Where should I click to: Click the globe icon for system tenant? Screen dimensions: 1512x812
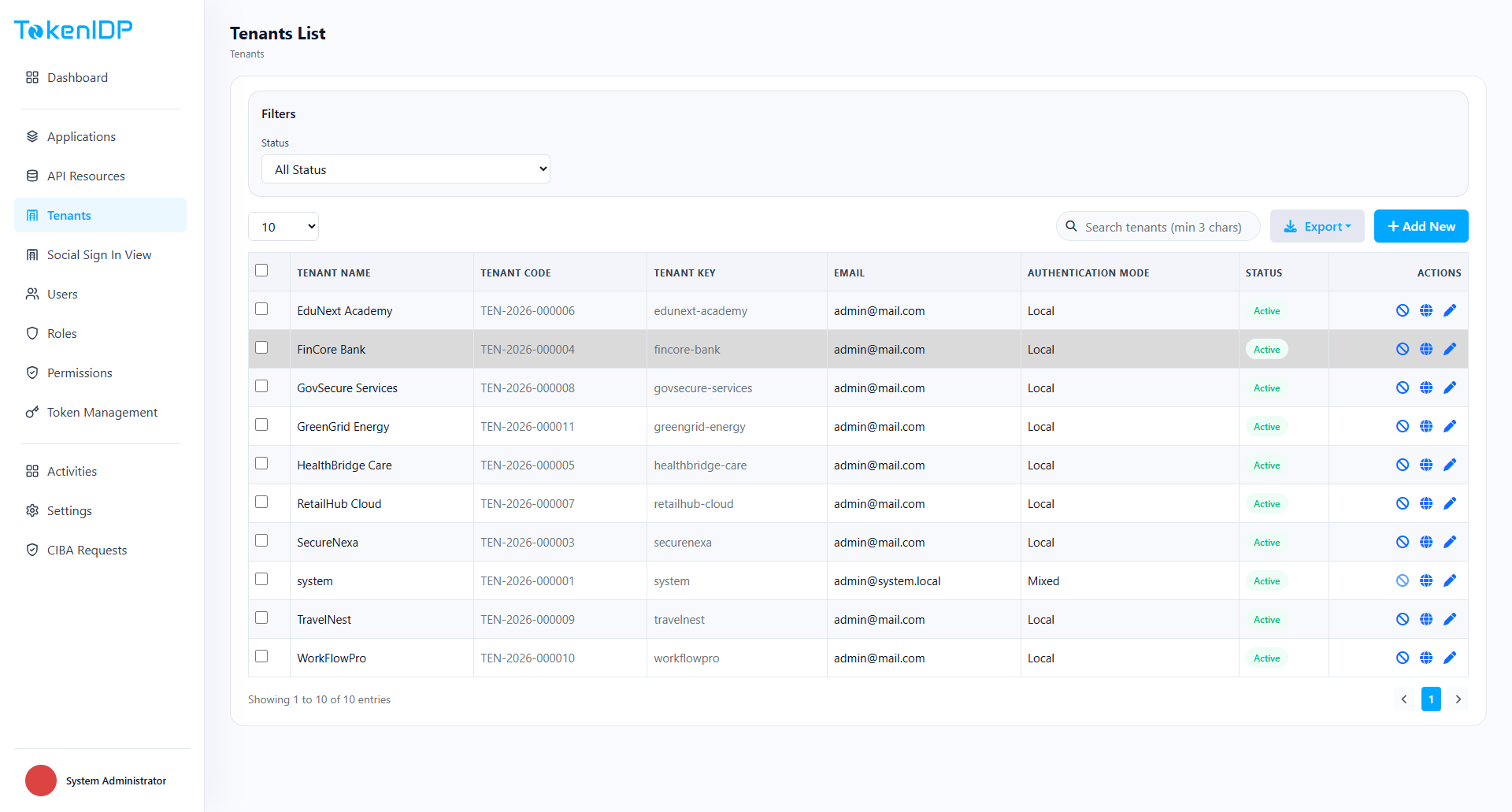click(1426, 580)
